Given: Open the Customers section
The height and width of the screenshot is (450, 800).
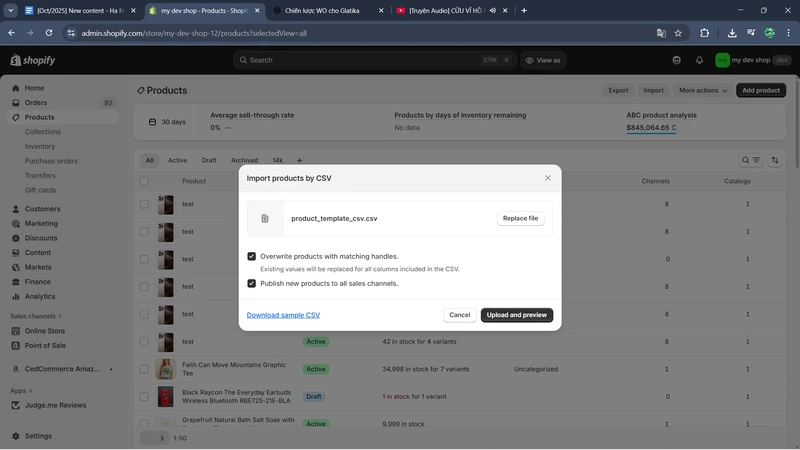Looking at the screenshot, I should click(x=42, y=209).
